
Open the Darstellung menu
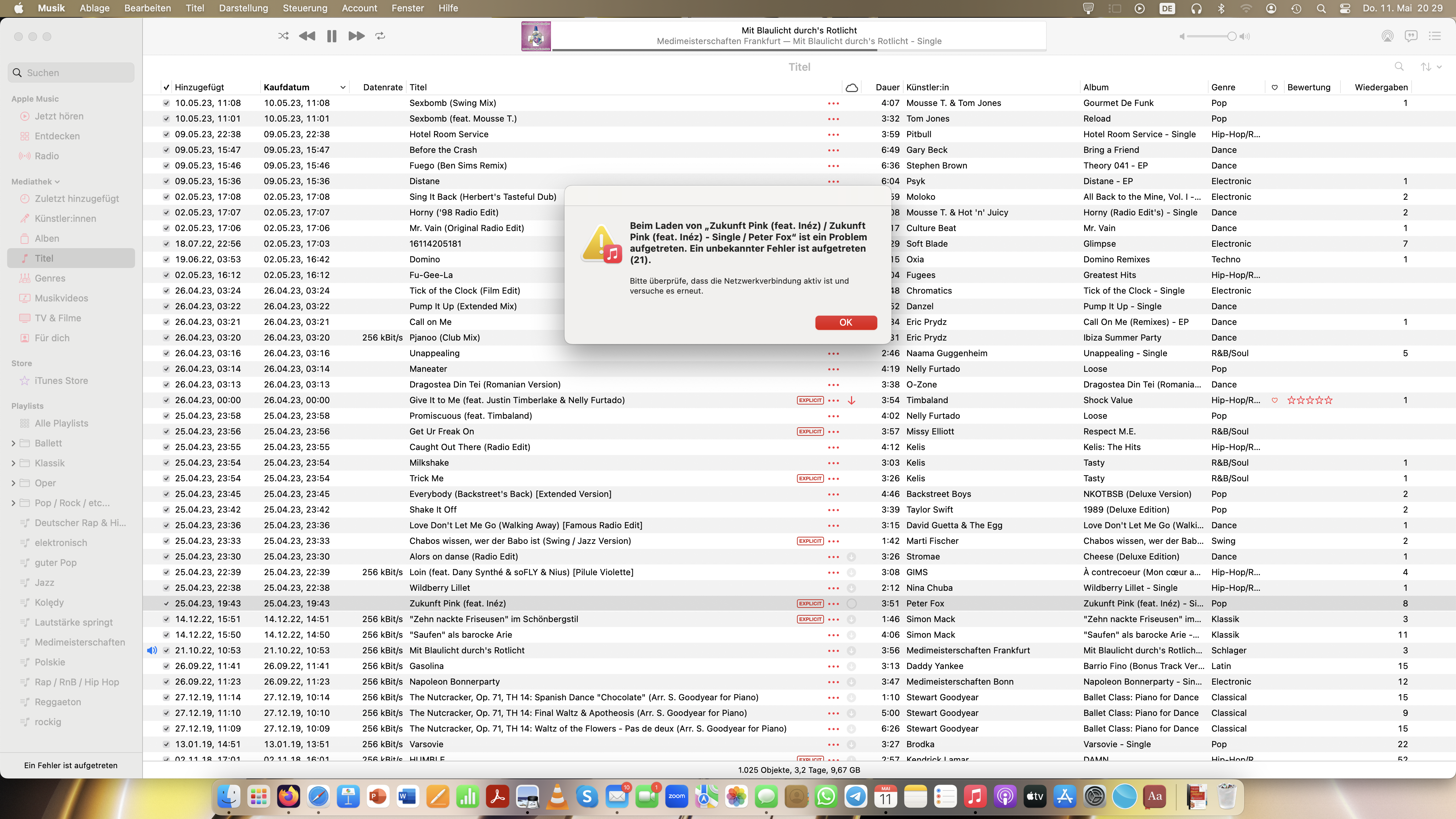pos(243,8)
